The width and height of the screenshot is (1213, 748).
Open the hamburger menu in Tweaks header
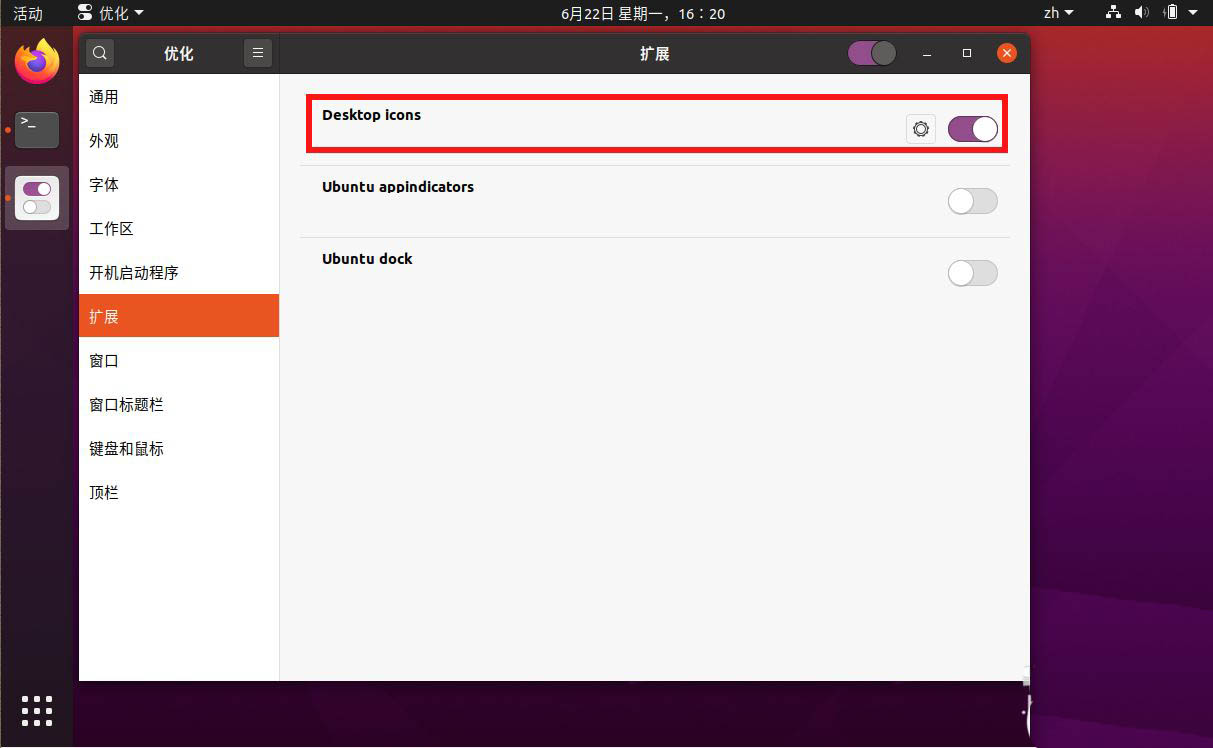258,53
